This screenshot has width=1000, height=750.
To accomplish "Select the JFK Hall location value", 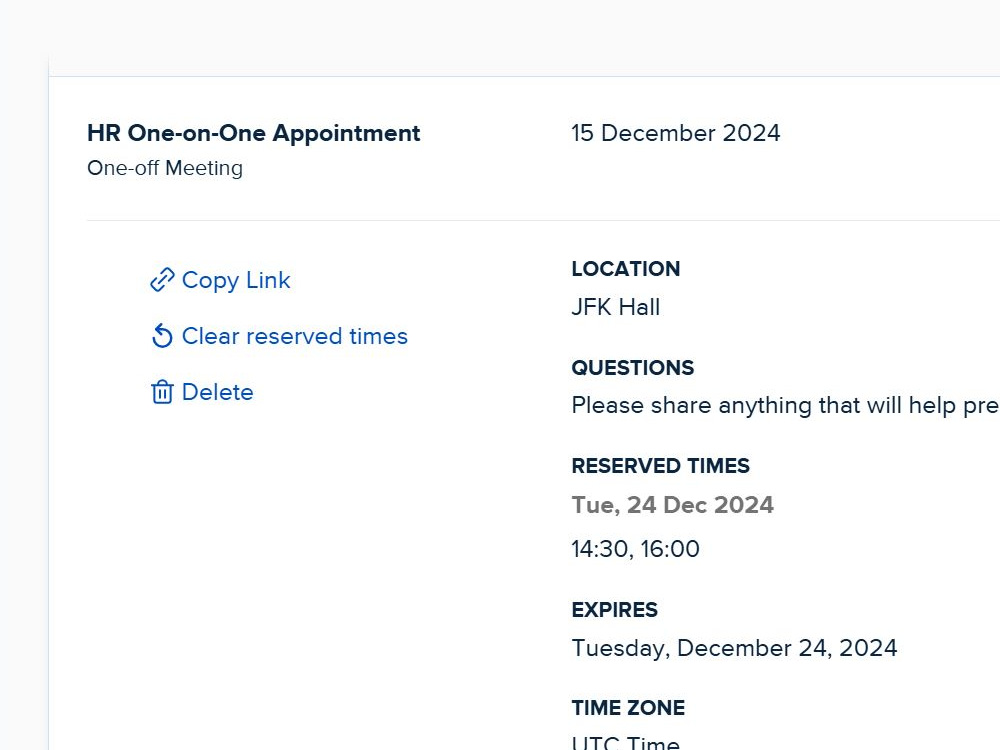I will pos(615,307).
